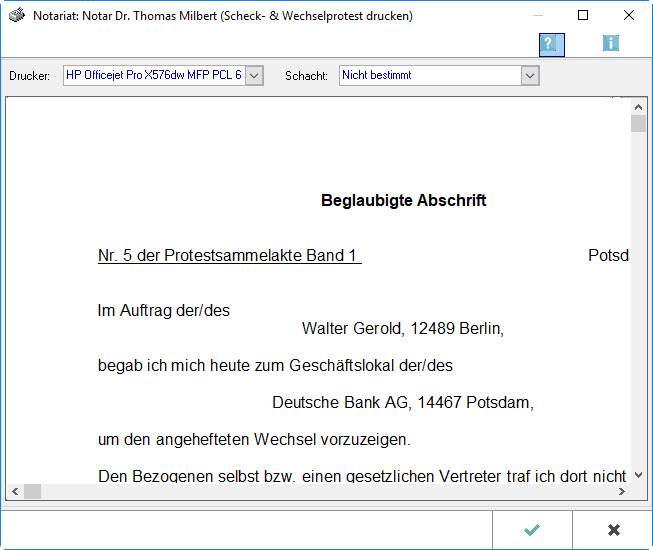The height and width of the screenshot is (550, 653).
Task: Click the 'Den Bezogenen selbst' line
Action: pyautogui.click(x=362, y=476)
